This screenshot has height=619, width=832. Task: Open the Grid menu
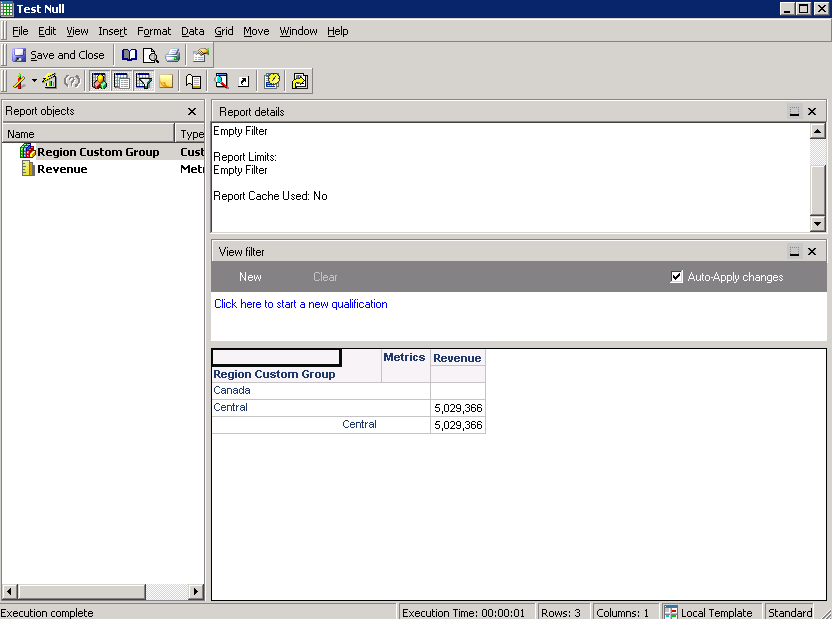223,31
